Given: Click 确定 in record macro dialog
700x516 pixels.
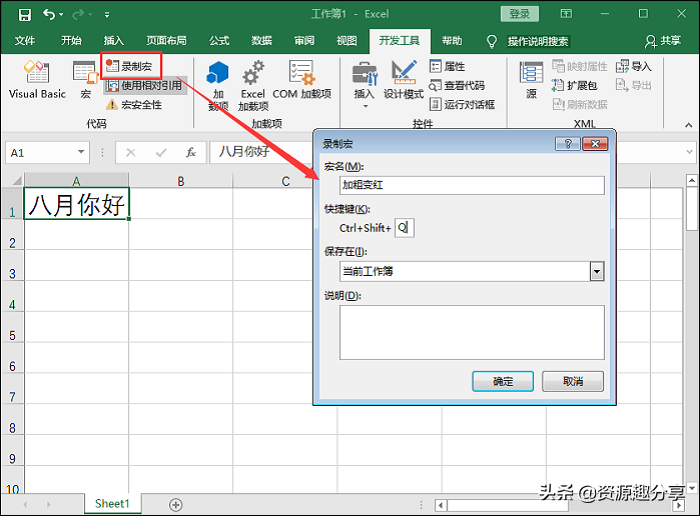Looking at the screenshot, I should coord(502,381).
